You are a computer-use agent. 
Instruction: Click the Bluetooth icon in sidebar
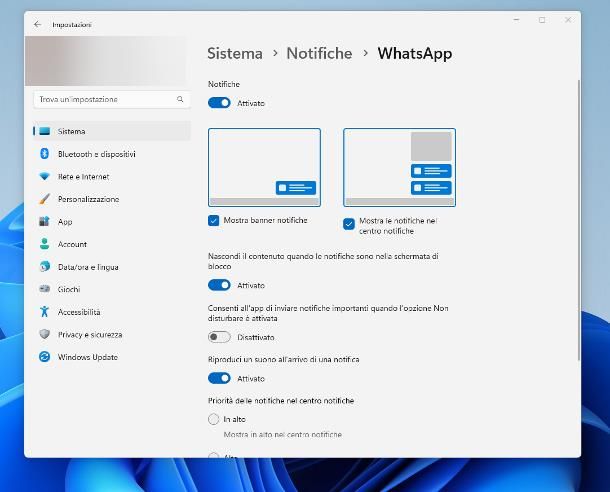pyautogui.click(x=44, y=154)
